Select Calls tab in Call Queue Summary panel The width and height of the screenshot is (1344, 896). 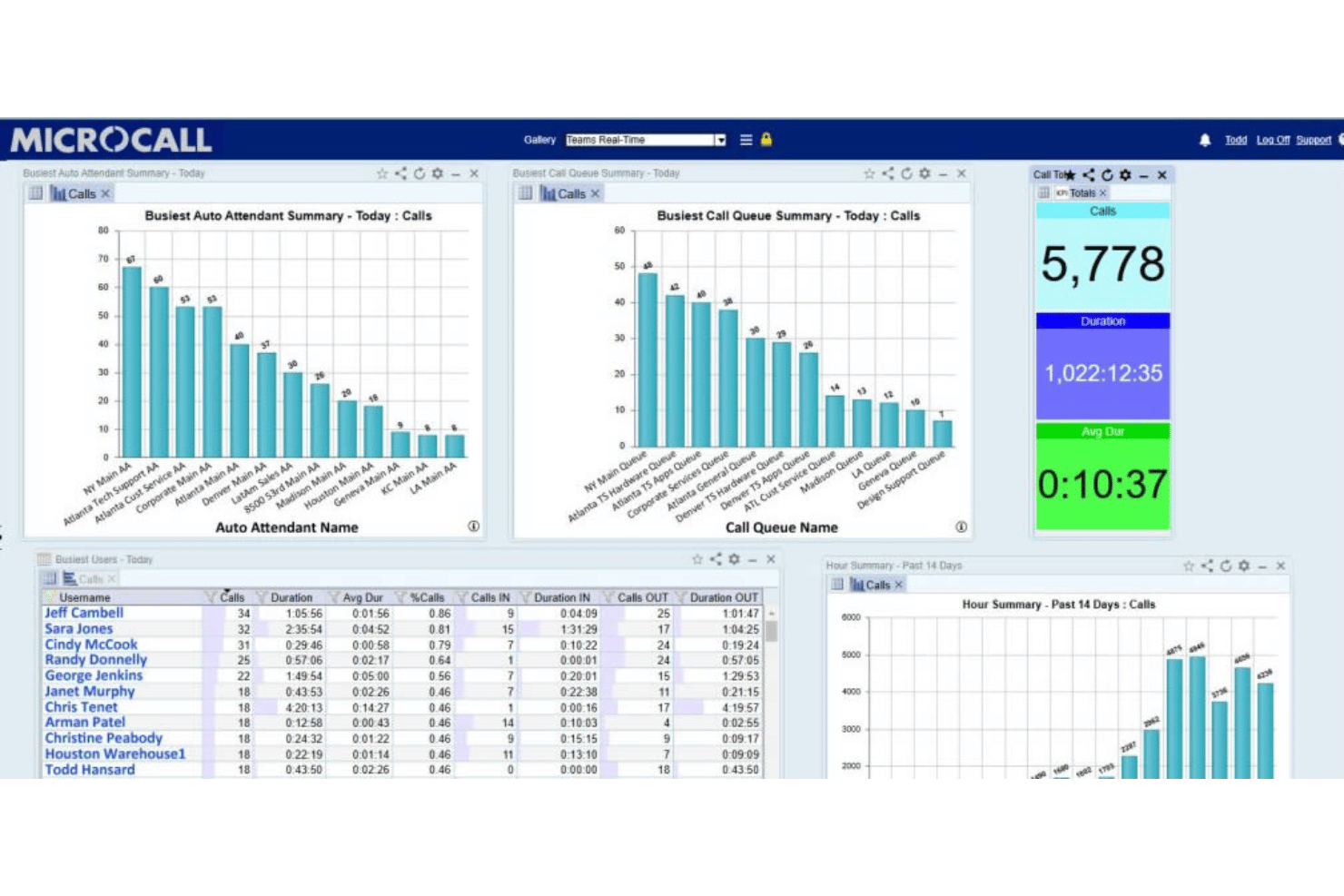coord(563,193)
